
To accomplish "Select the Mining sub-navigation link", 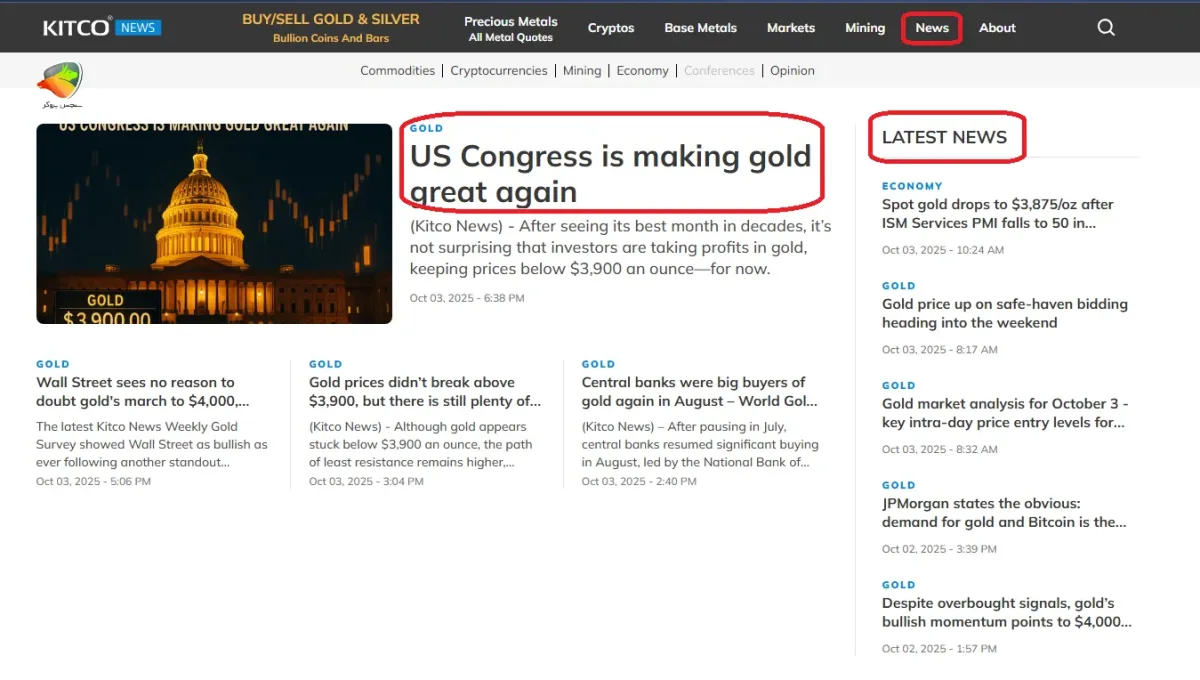I will point(582,71).
